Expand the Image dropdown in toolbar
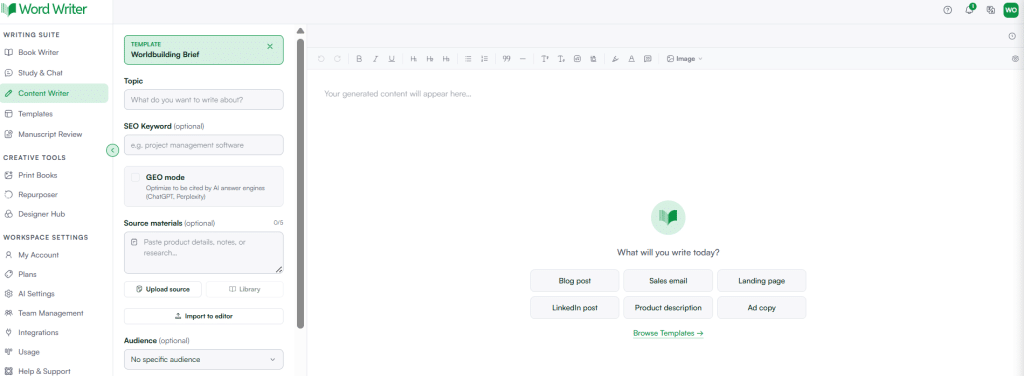This screenshot has height=376, width=1024. 684,59
